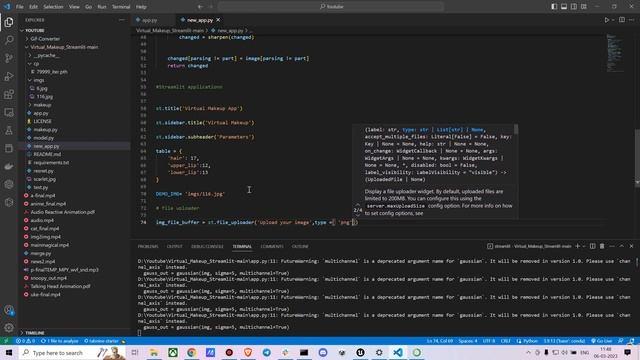Viewport: 640px width, 360px height.
Task: Click the command center search box
Action: (x=331, y=7)
